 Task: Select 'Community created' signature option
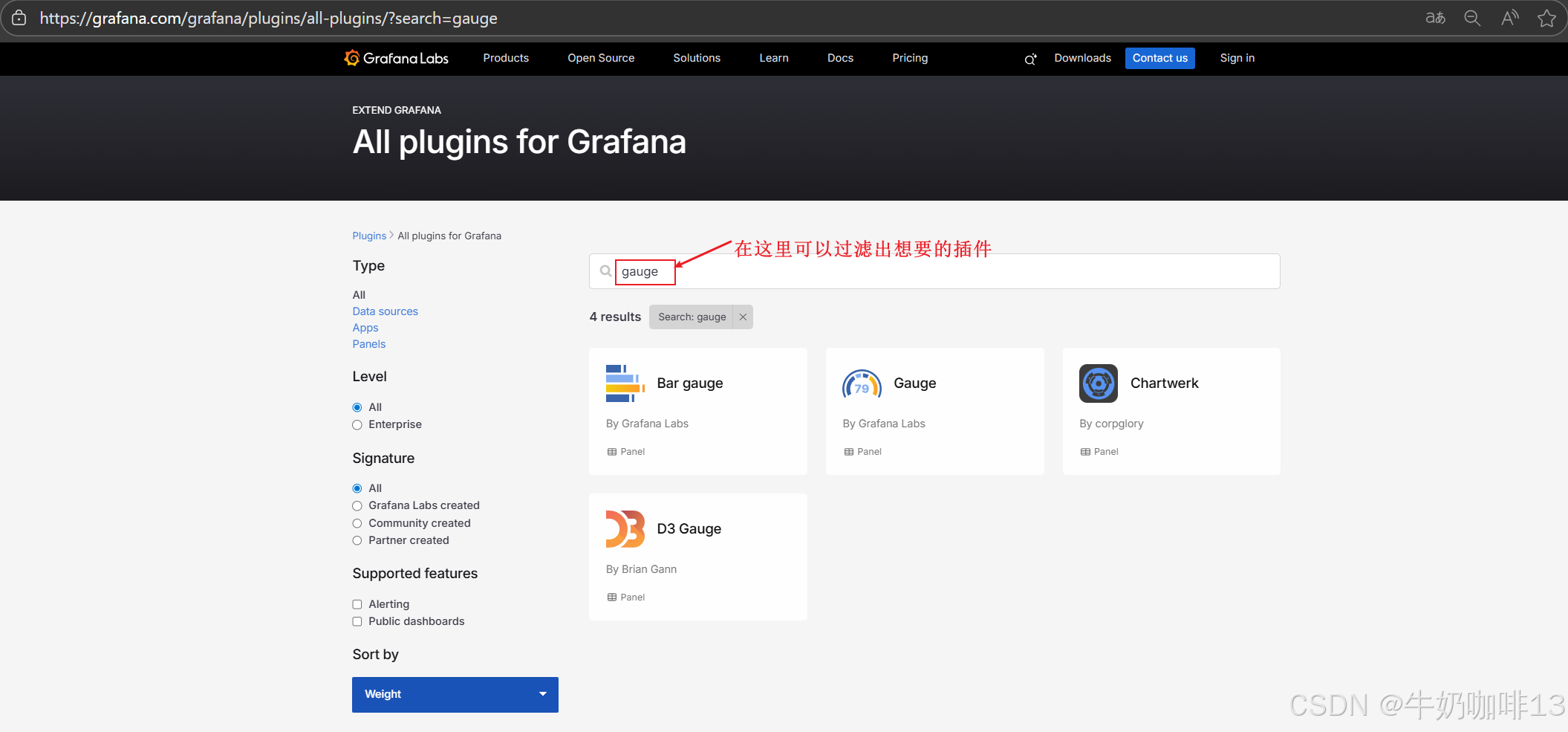click(357, 523)
